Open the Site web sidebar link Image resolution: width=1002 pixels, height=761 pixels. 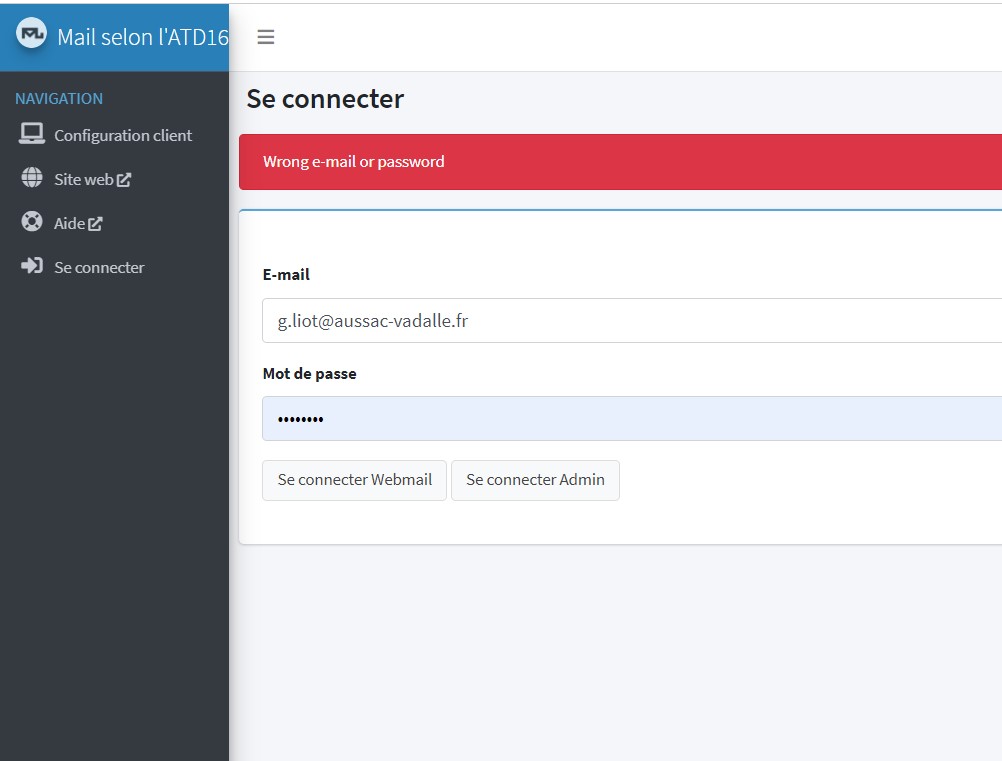[x=83, y=179]
